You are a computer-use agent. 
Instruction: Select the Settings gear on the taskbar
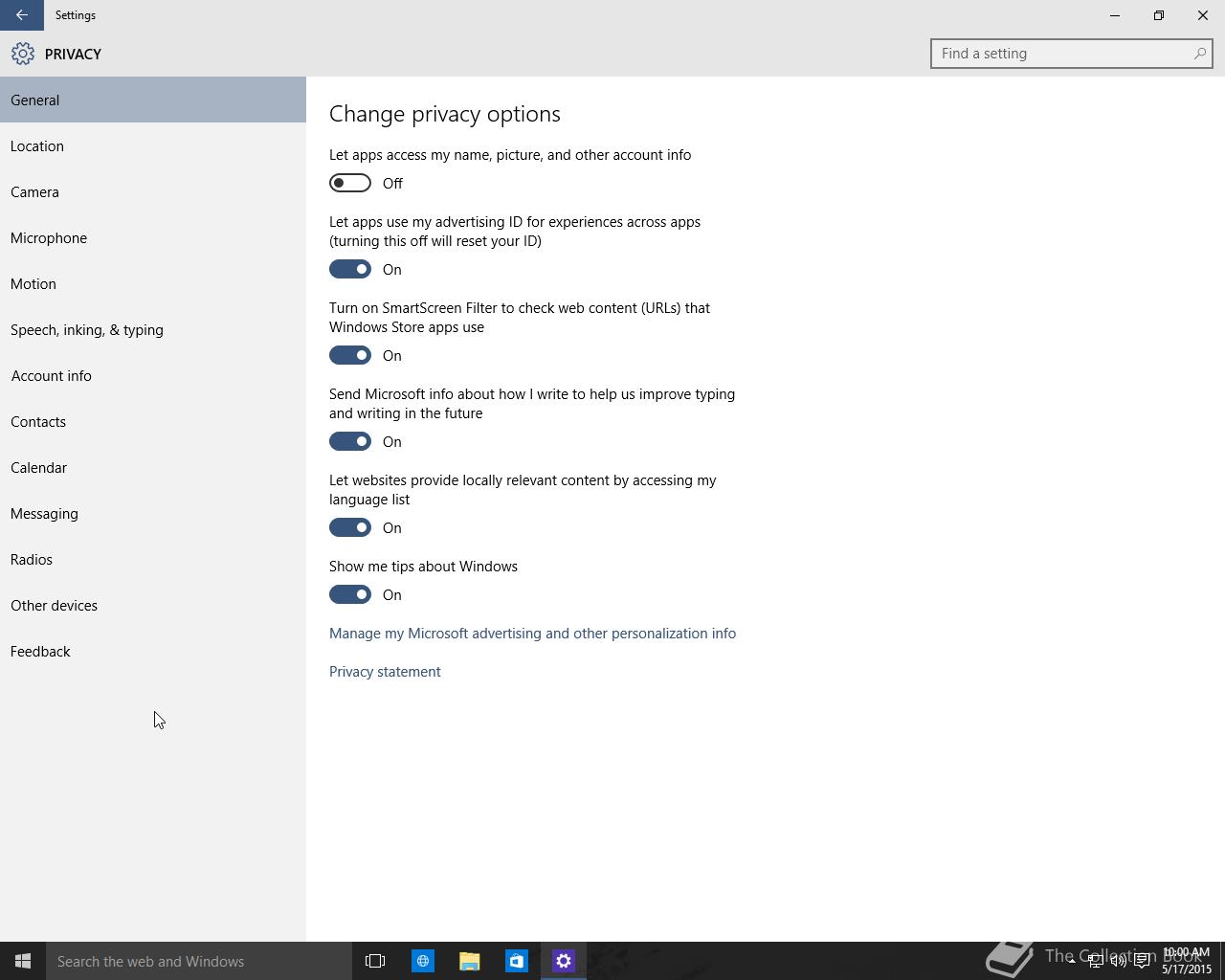click(563, 961)
